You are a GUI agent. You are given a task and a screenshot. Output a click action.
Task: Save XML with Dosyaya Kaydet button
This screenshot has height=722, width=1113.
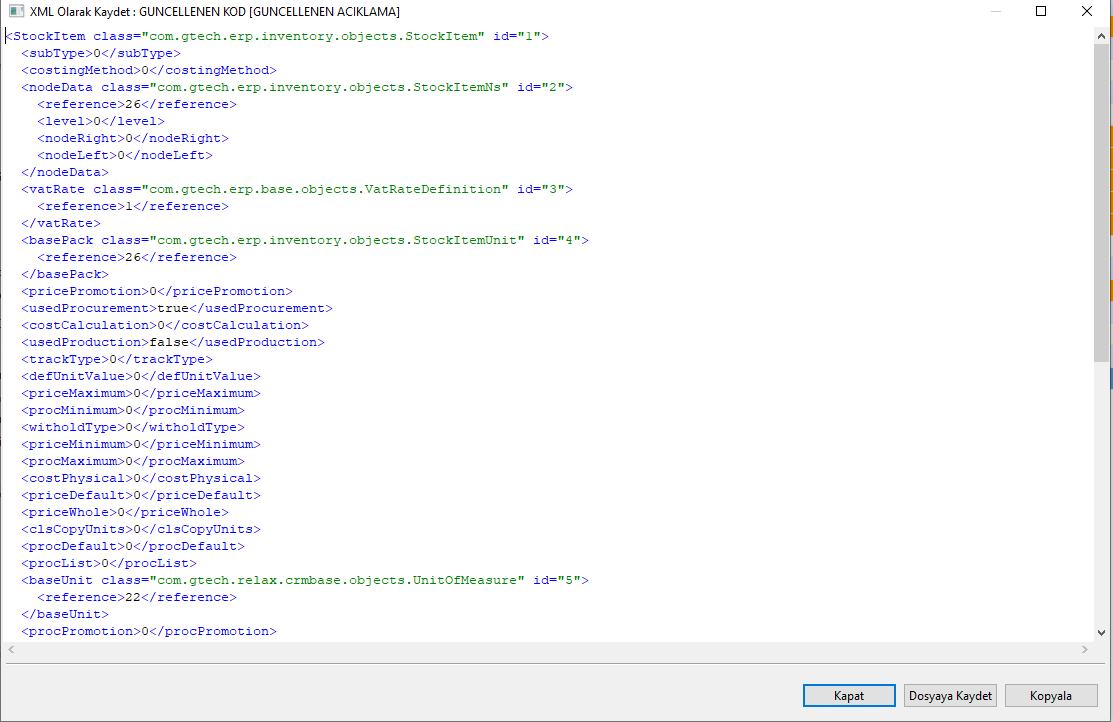(950, 696)
